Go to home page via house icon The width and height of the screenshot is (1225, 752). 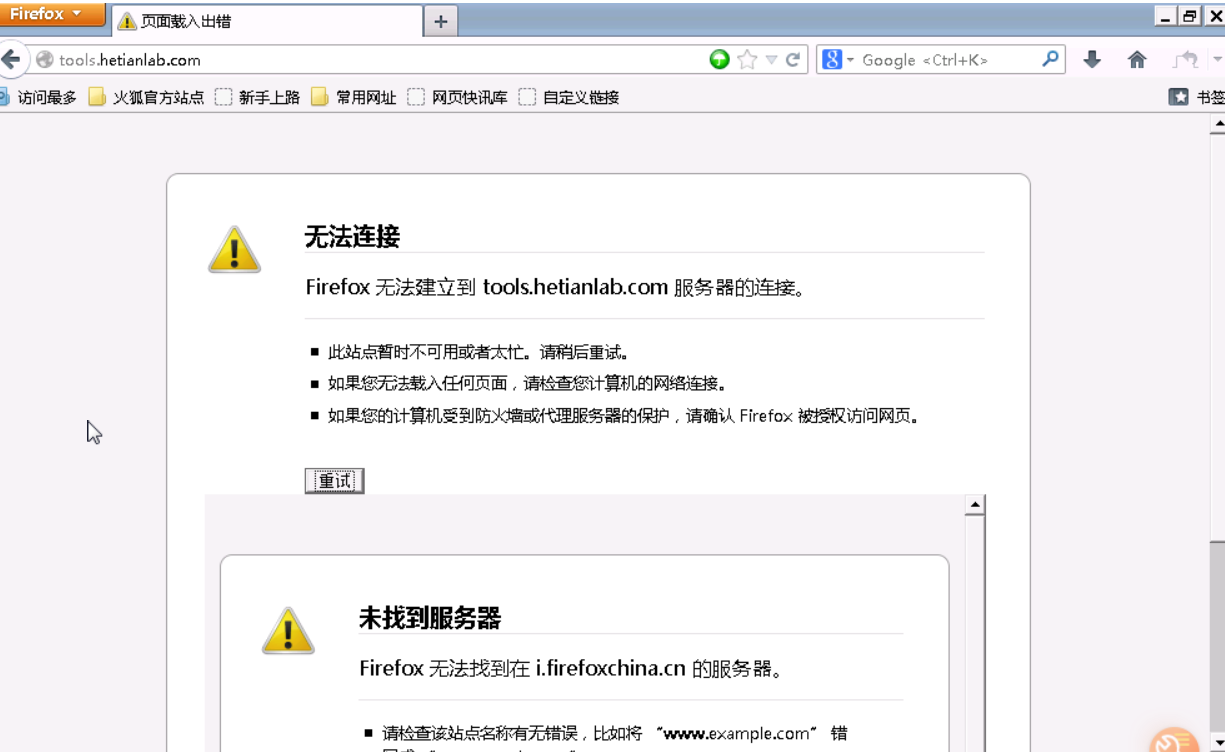[1137, 60]
